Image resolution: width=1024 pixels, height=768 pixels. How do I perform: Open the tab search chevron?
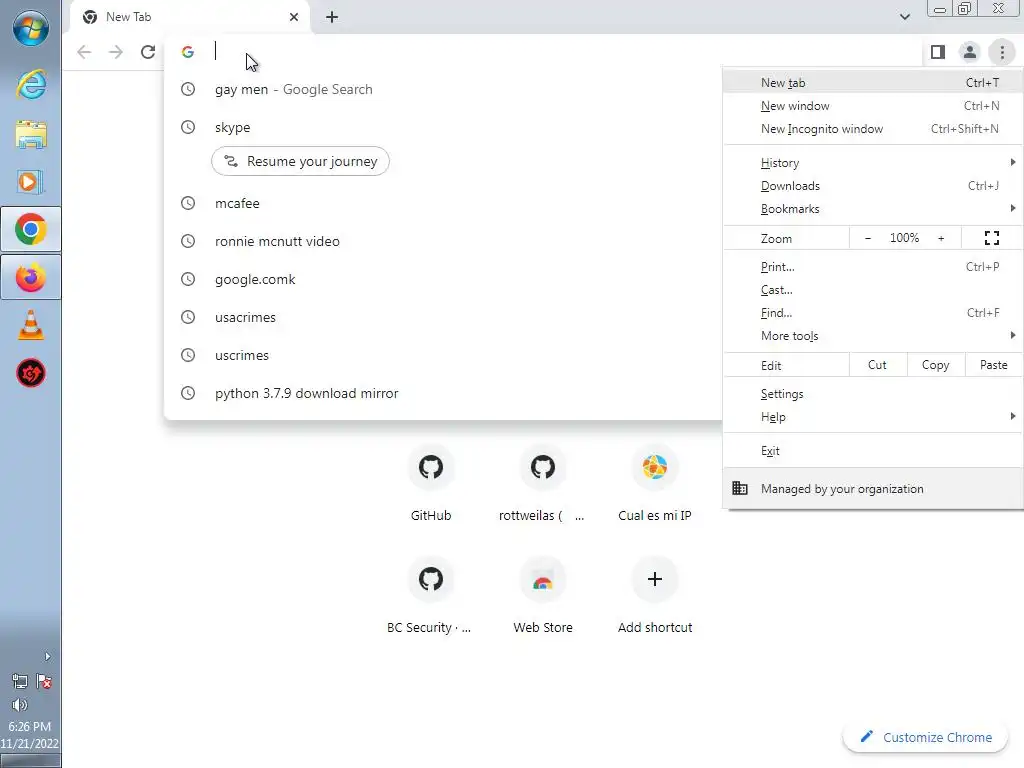(904, 17)
